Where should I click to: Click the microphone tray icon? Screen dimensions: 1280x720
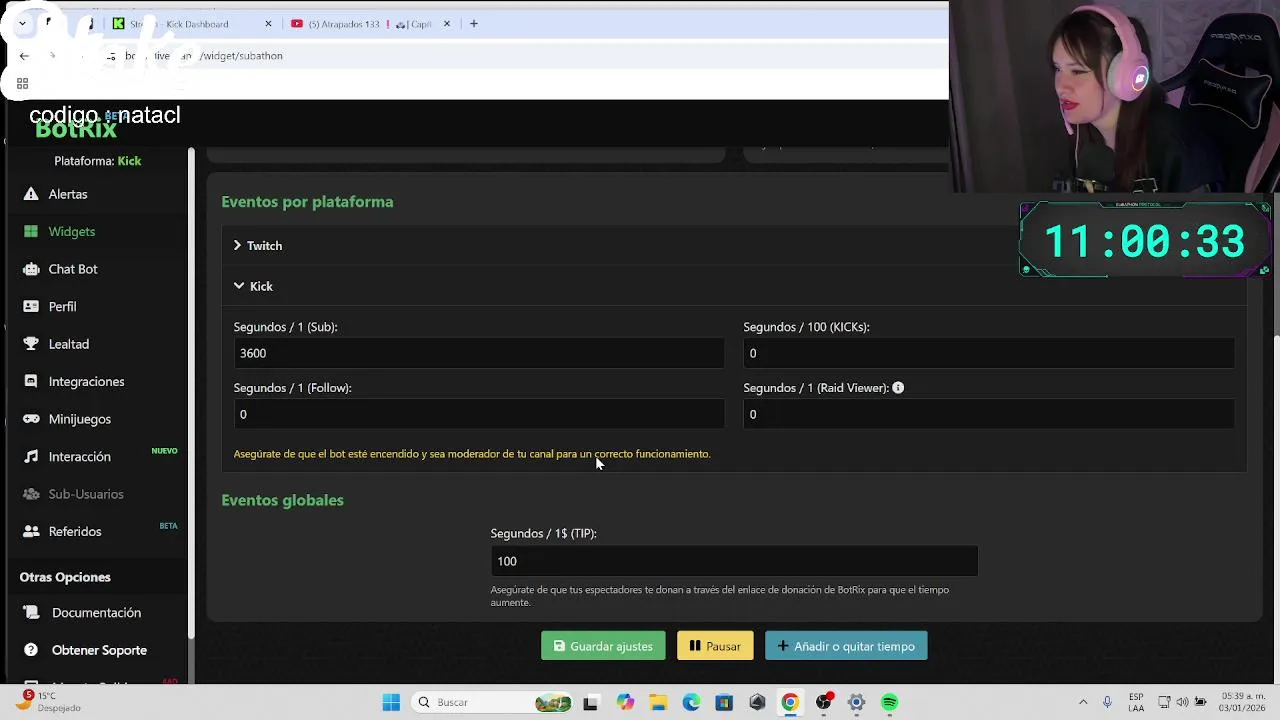pos(1107,702)
